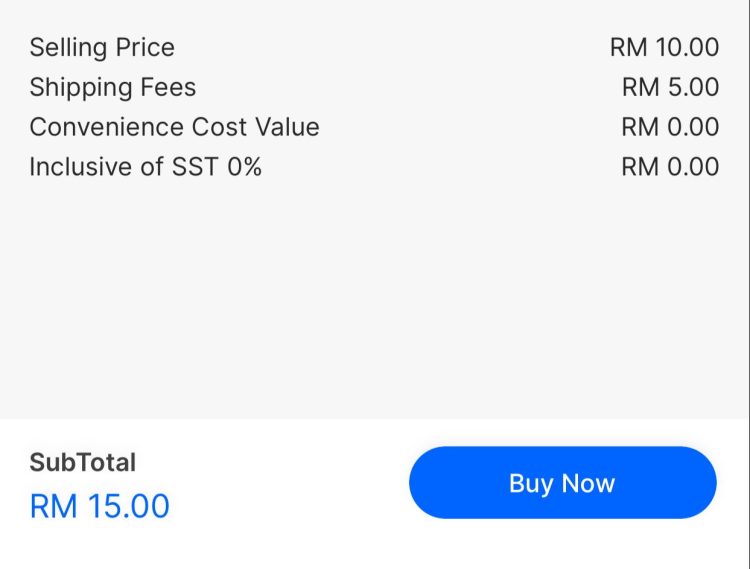The width and height of the screenshot is (750, 569).
Task: Click the Shipping Fees label
Action: click(x=112, y=87)
